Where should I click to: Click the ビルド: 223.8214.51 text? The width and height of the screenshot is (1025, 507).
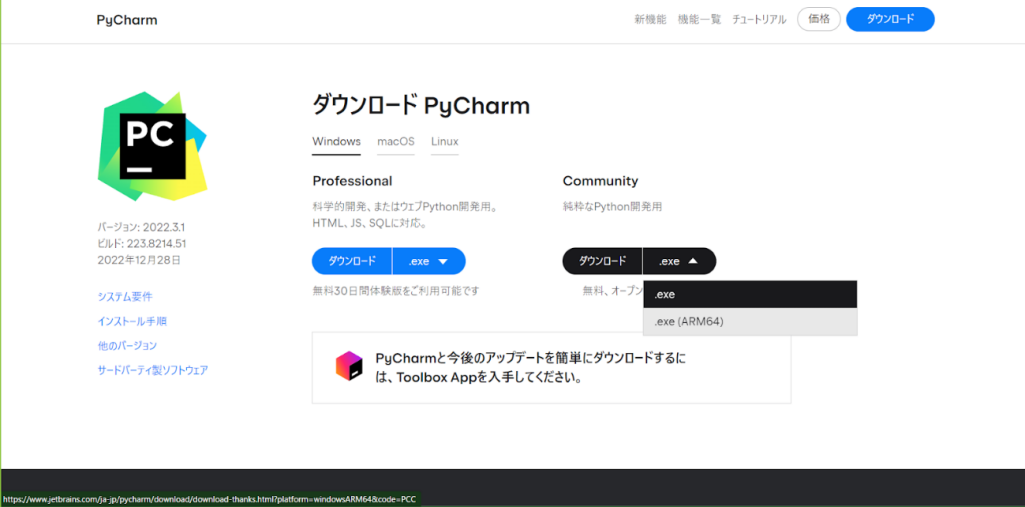tap(142, 244)
